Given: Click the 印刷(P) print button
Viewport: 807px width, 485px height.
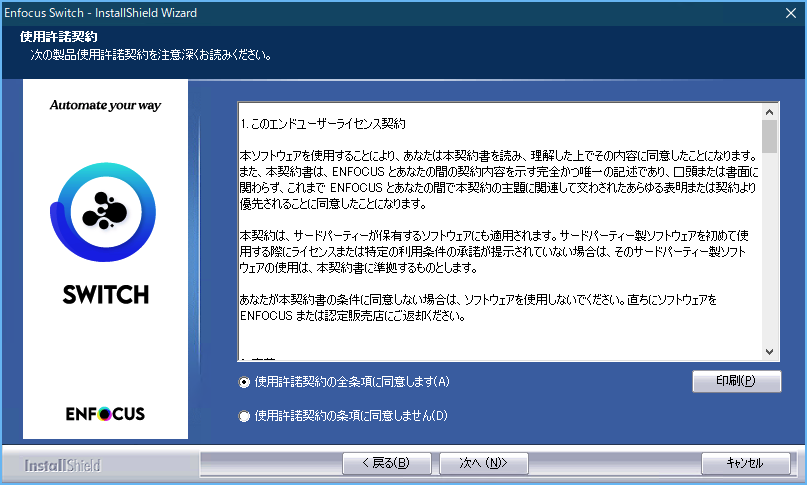Looking at the screenshot, I should [x=736, y=381].
